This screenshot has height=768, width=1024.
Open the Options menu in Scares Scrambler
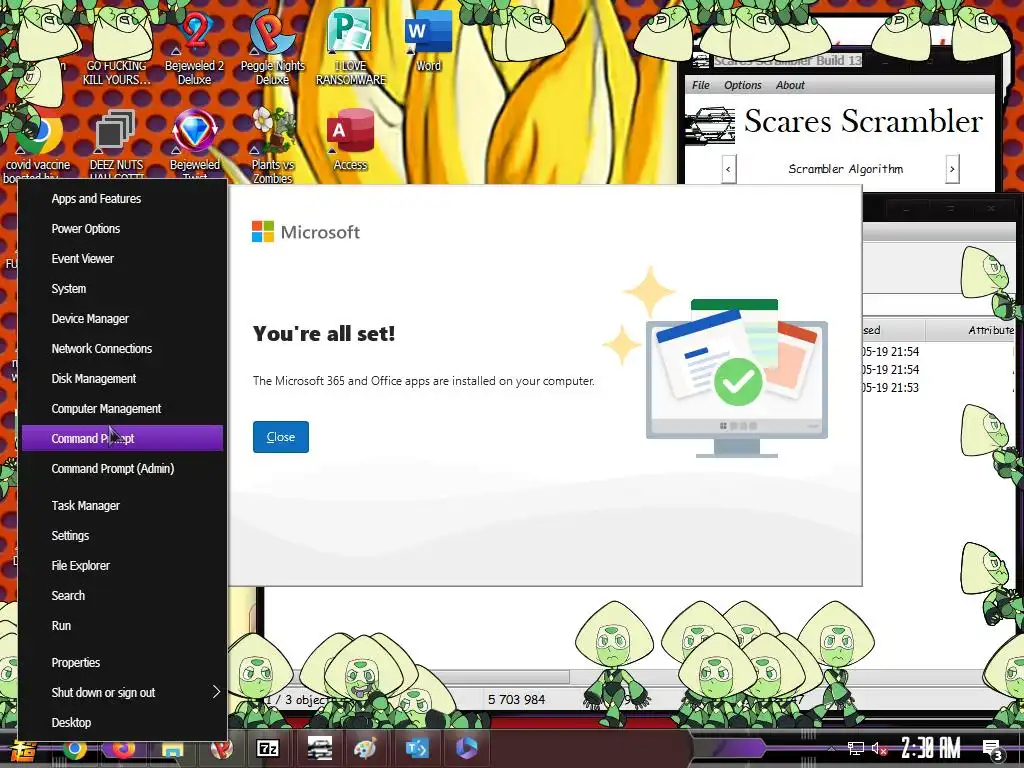743,85
